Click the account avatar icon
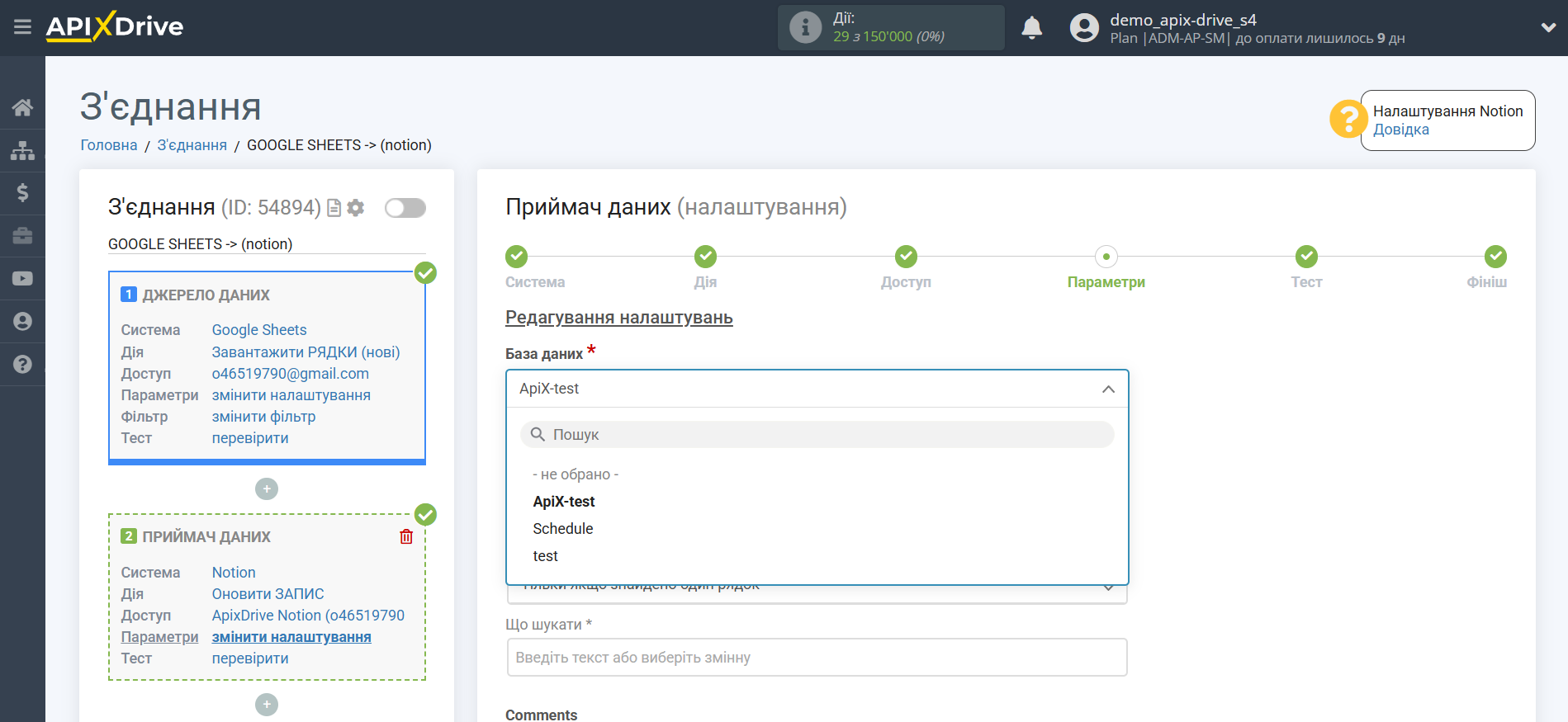1568x722 pixels. click(x=1084, y=28)
